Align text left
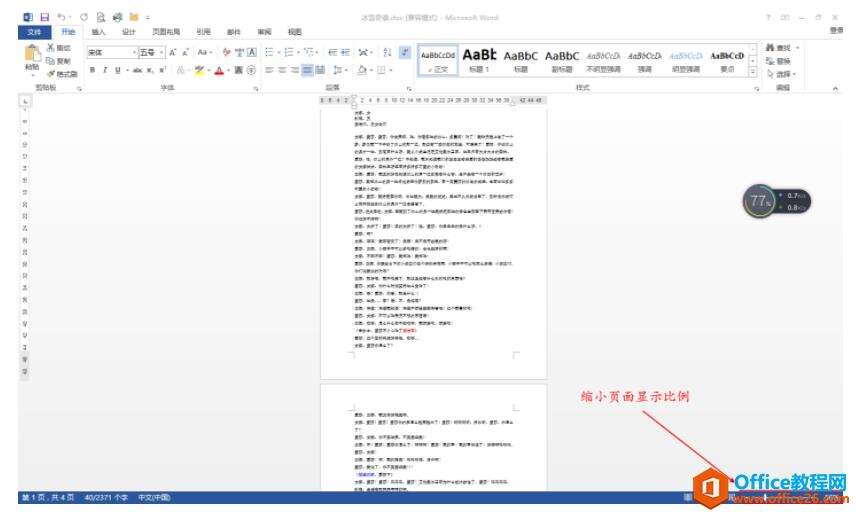This screenshot has height=516, width=856. pyautogui.click(x=269, y=70)
